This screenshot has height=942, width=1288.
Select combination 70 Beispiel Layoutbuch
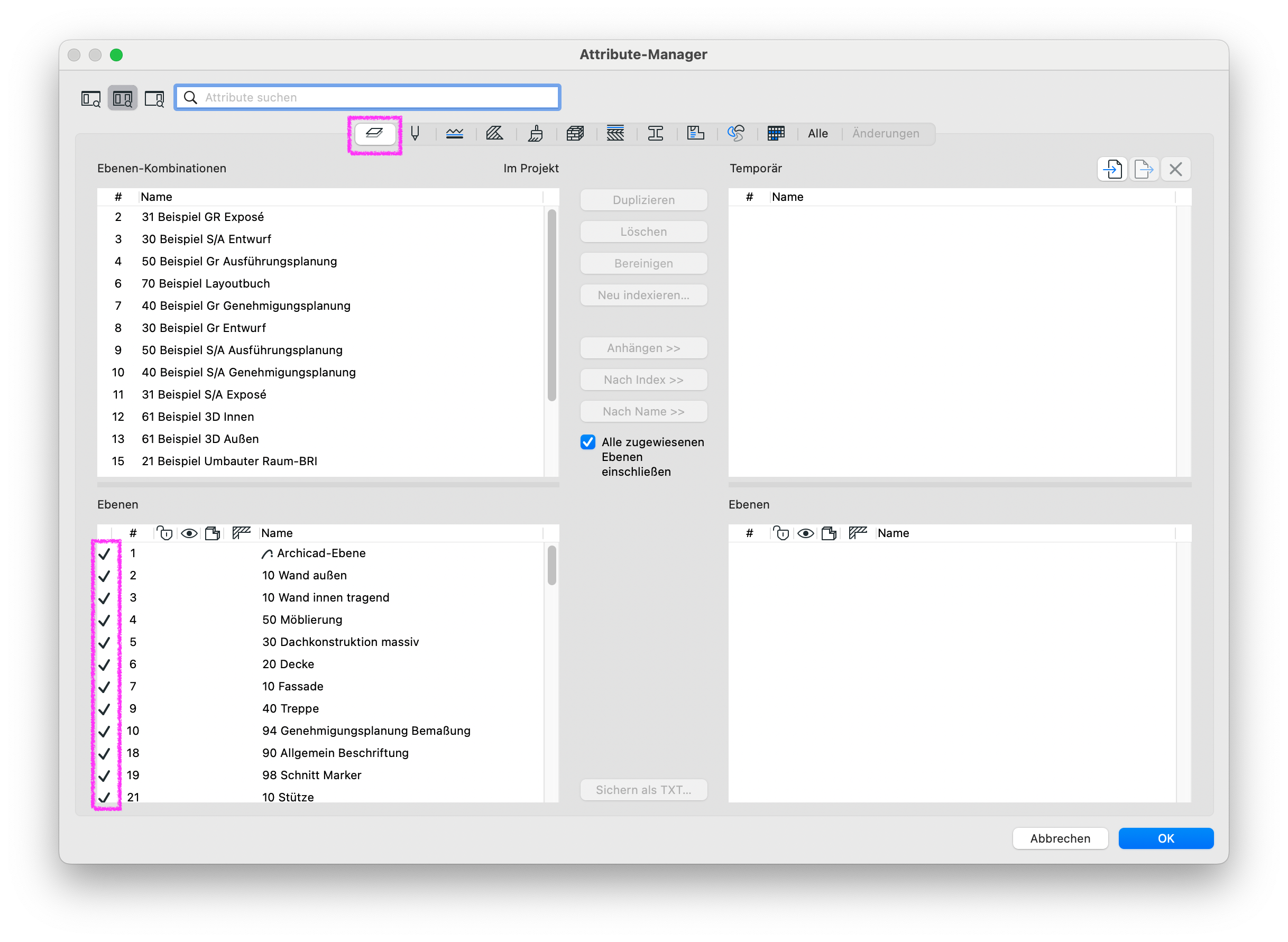pos(320,284)
